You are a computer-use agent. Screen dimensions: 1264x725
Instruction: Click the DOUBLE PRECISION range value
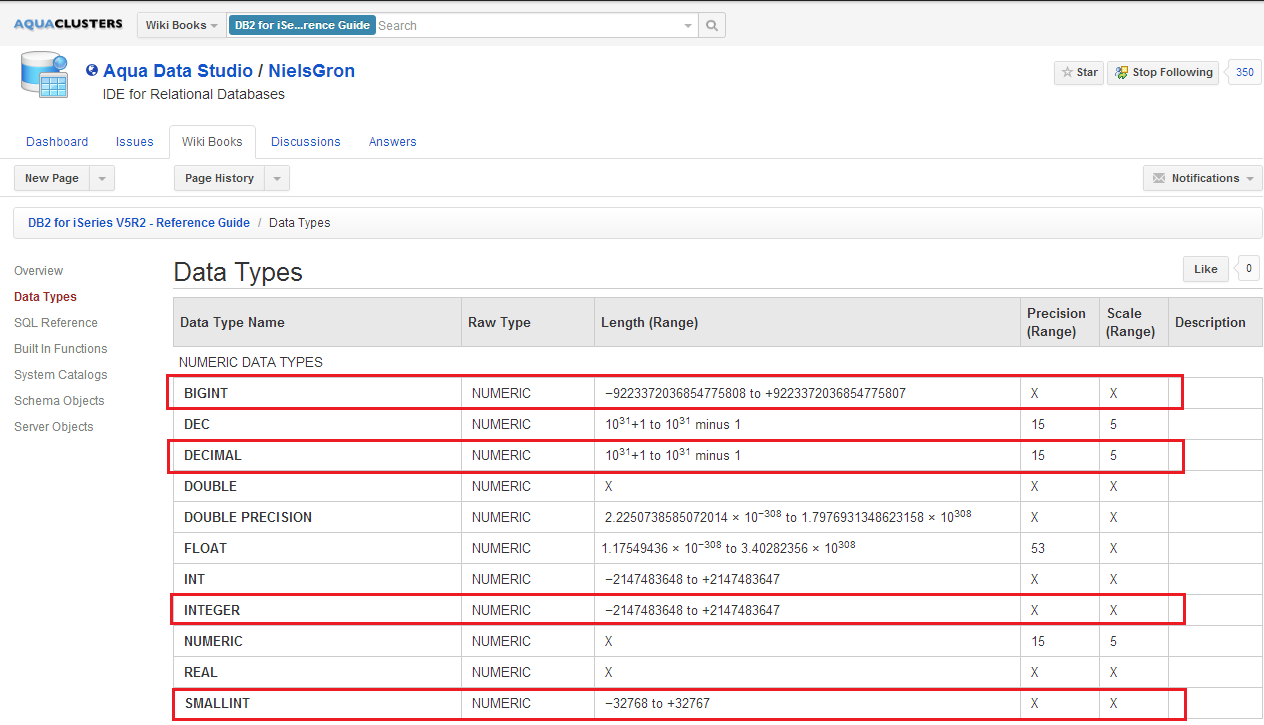click(x=788, y=516)
